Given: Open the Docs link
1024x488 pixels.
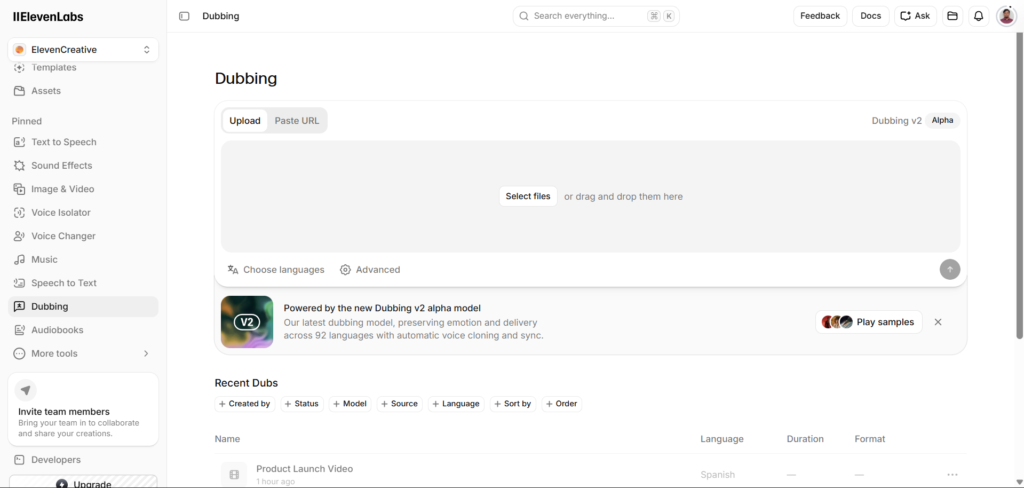Looking at the screenshot, I should (x=871, y=16).
